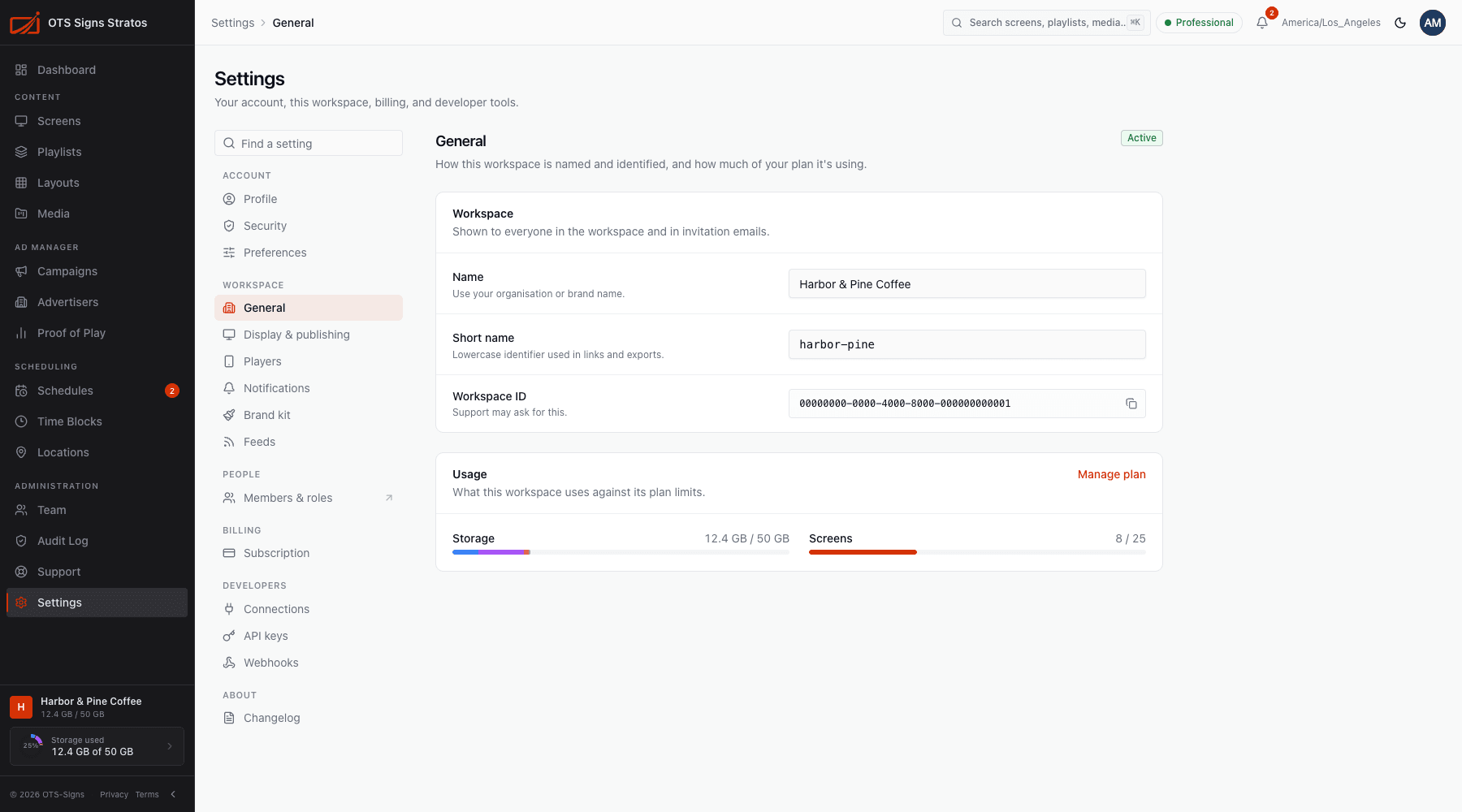
Task: Open the Team page
Action: click(x=97, y=510)
